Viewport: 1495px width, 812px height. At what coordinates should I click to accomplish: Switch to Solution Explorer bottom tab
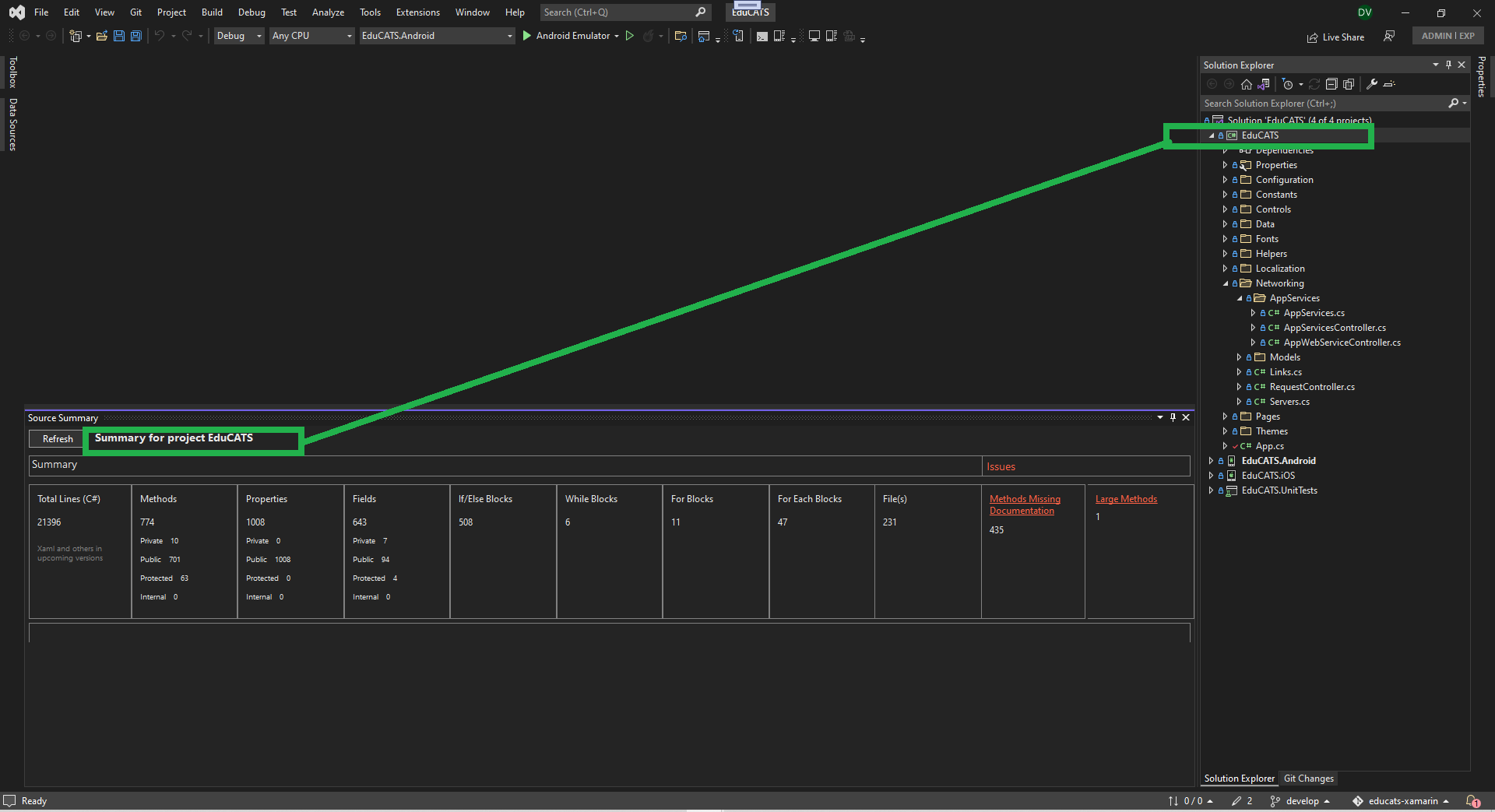click(1239, 779)
